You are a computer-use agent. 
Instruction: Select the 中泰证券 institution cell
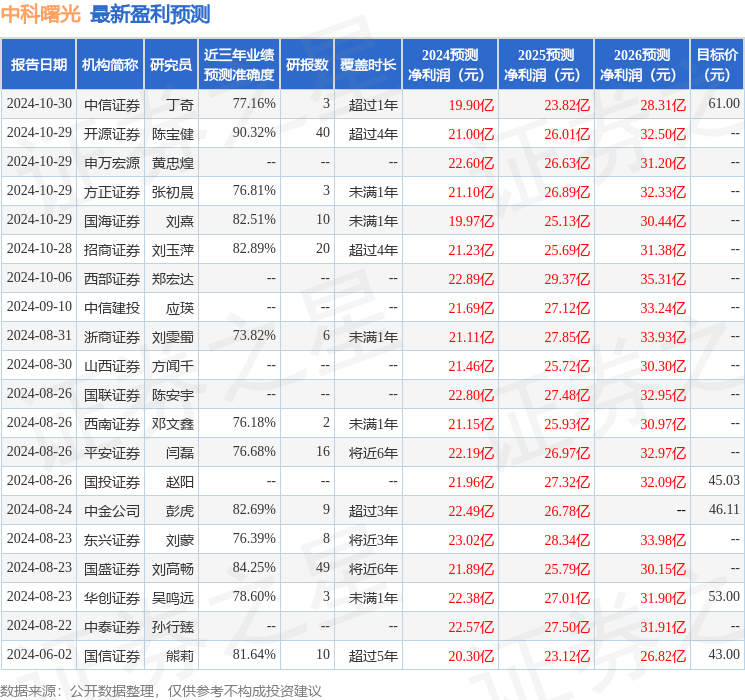click(x=112, y=627)
